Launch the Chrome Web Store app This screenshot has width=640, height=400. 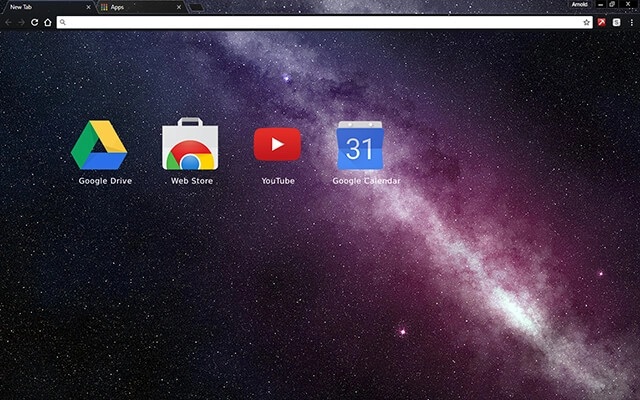[x=190, y=144]
